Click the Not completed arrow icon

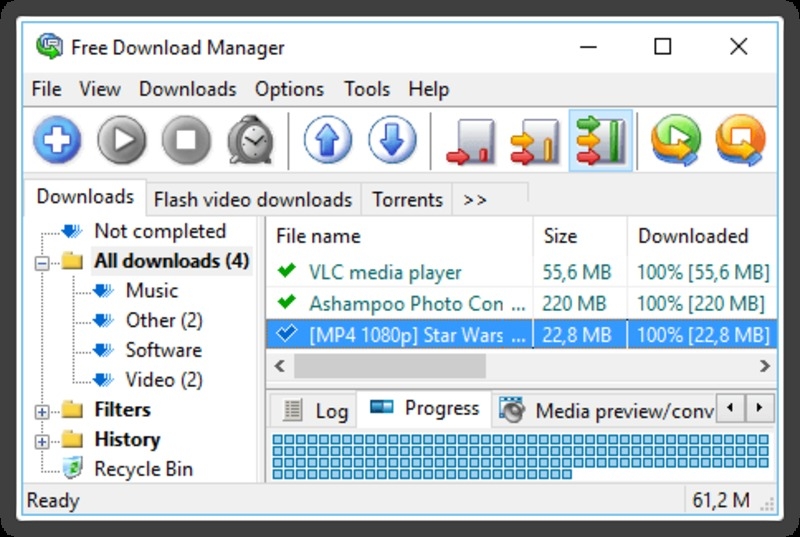point(72,232)
